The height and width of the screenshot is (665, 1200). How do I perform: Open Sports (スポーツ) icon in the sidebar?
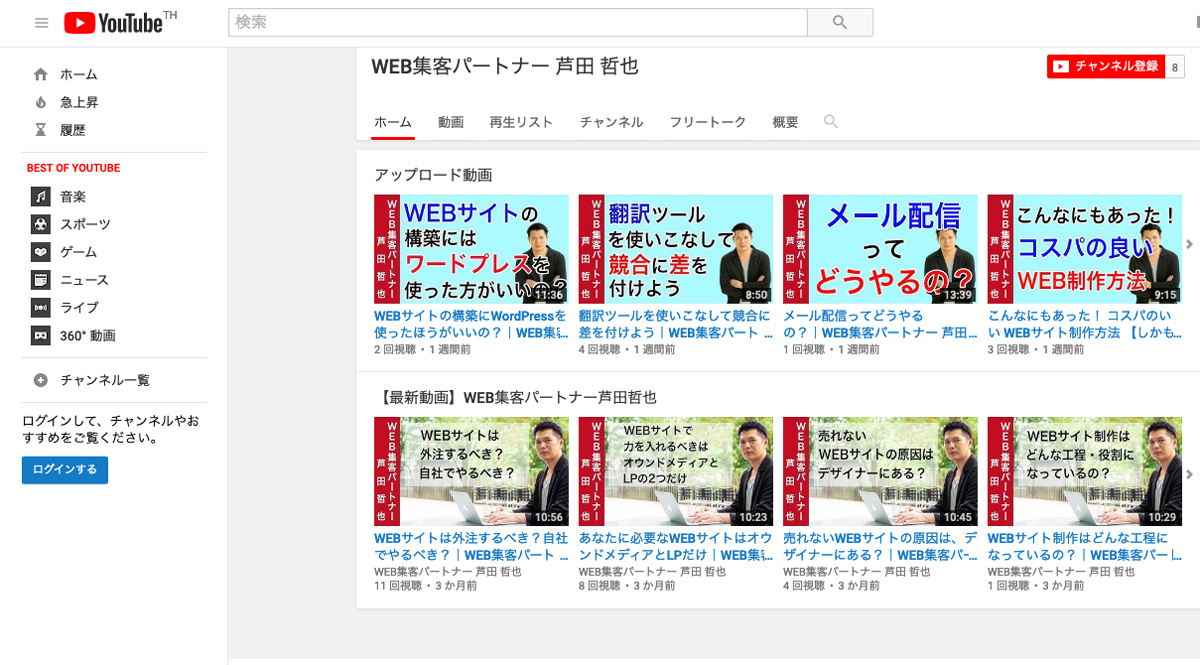41,224
